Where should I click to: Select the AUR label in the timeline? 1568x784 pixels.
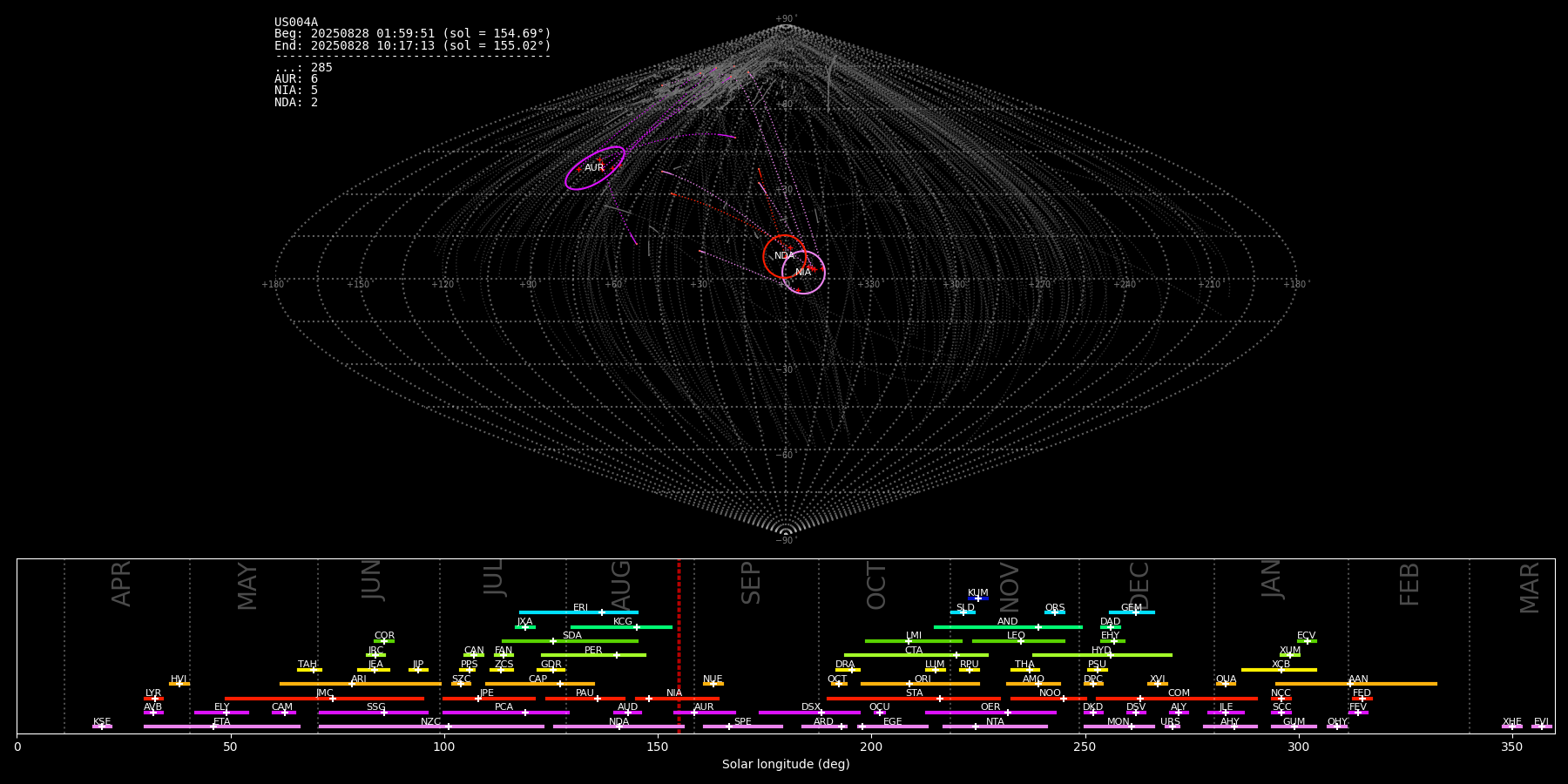pos(705,707)
